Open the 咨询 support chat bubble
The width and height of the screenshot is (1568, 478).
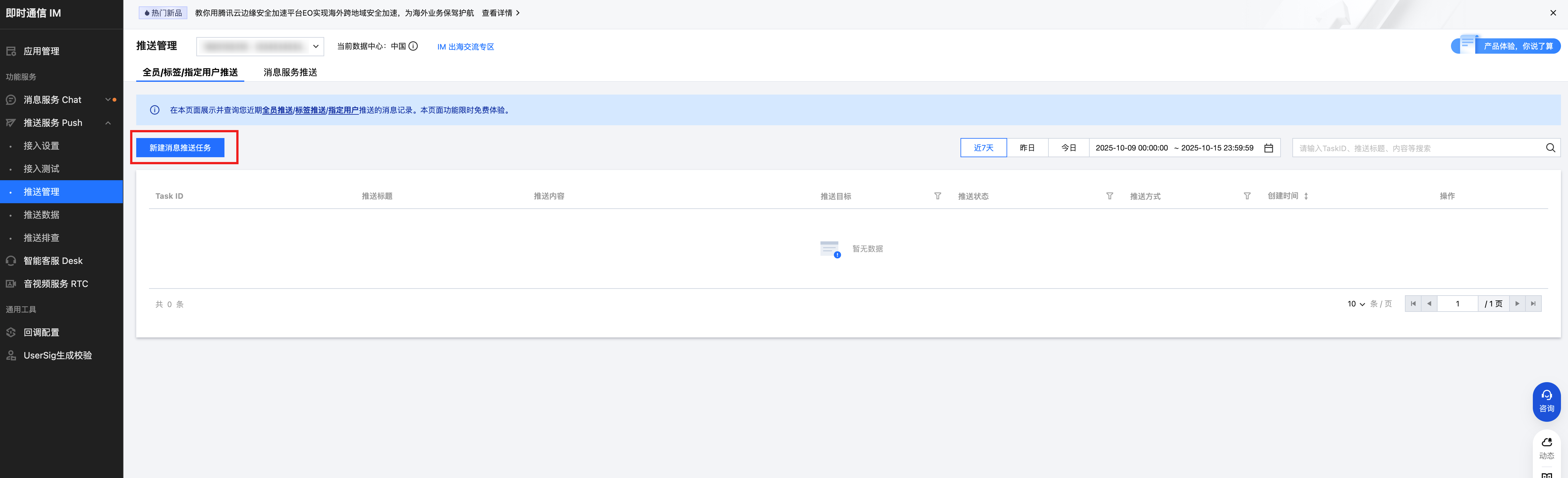coord(1546,401)
